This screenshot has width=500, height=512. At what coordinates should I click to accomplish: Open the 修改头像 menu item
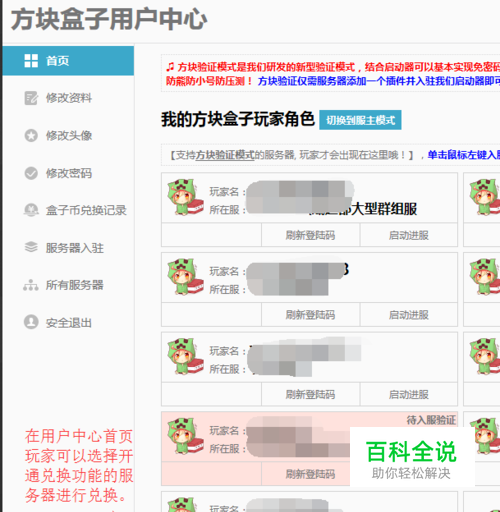point(68,136)
